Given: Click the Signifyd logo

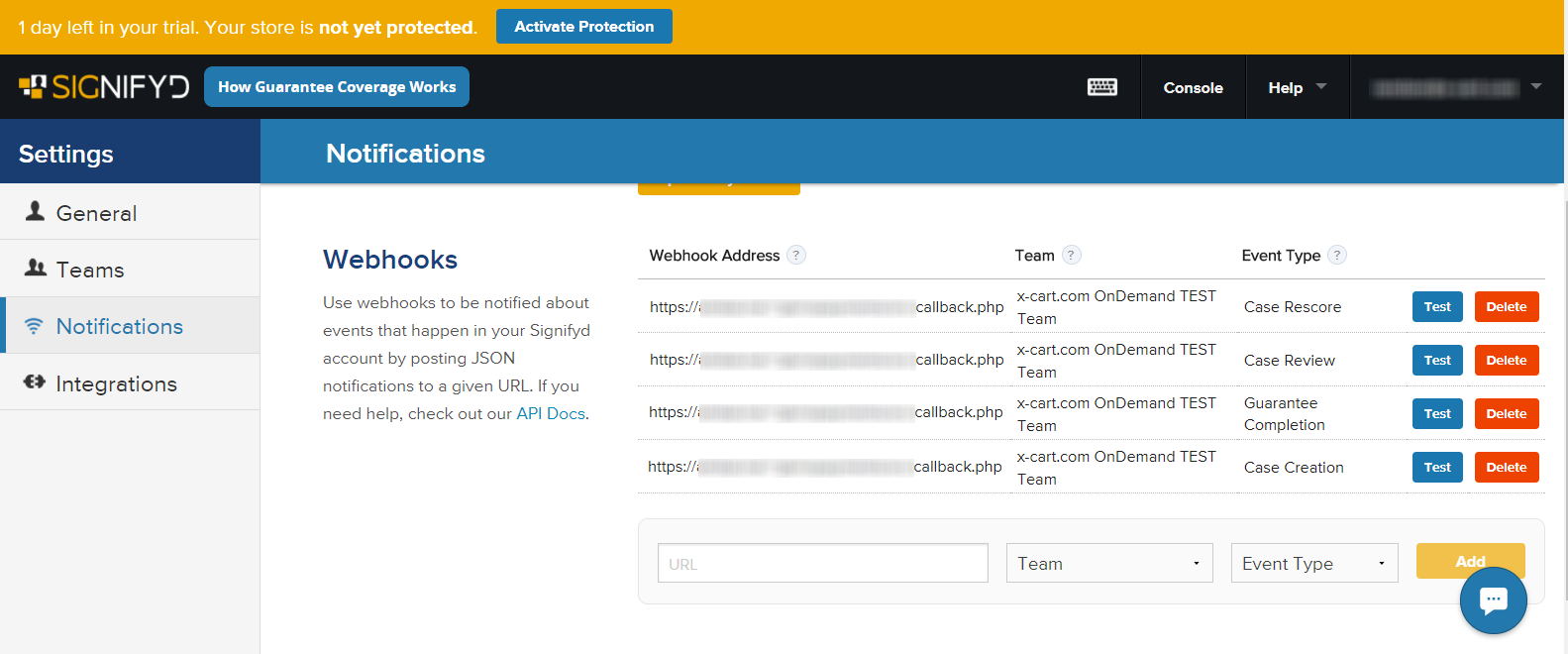Looking at the screenshot, I should tap(104, 87).
